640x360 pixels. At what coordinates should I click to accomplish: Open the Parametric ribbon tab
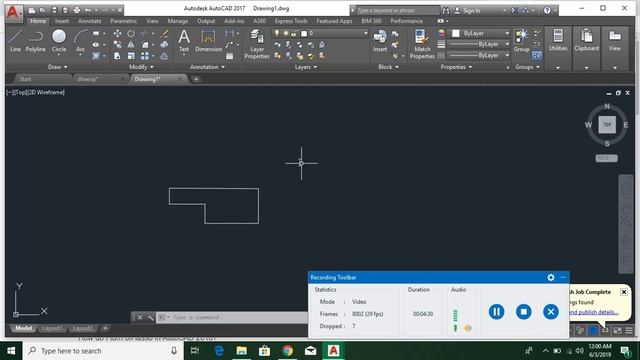click(x=124, y=21)
